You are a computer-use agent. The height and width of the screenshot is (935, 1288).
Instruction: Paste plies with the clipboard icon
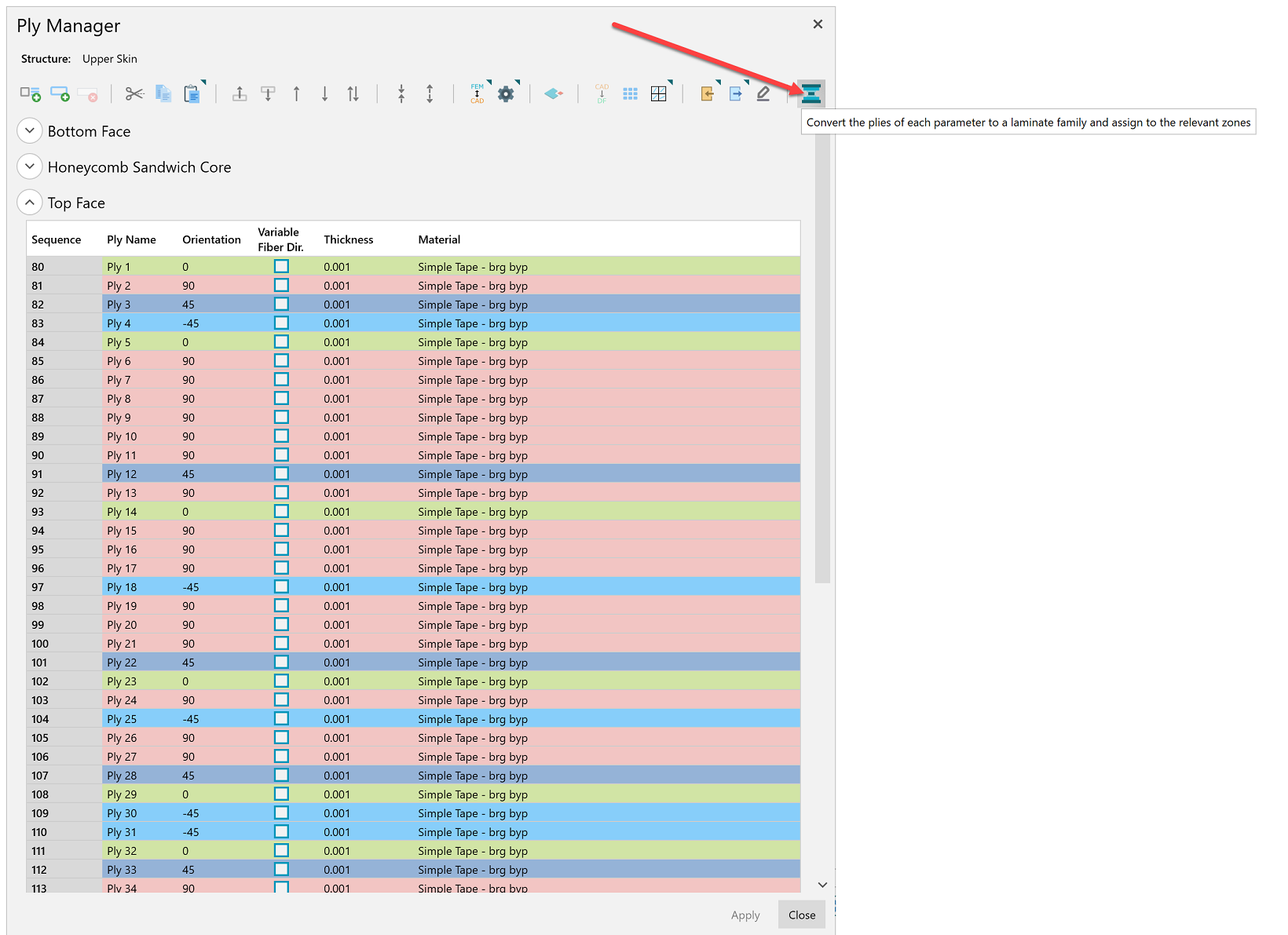192,94
